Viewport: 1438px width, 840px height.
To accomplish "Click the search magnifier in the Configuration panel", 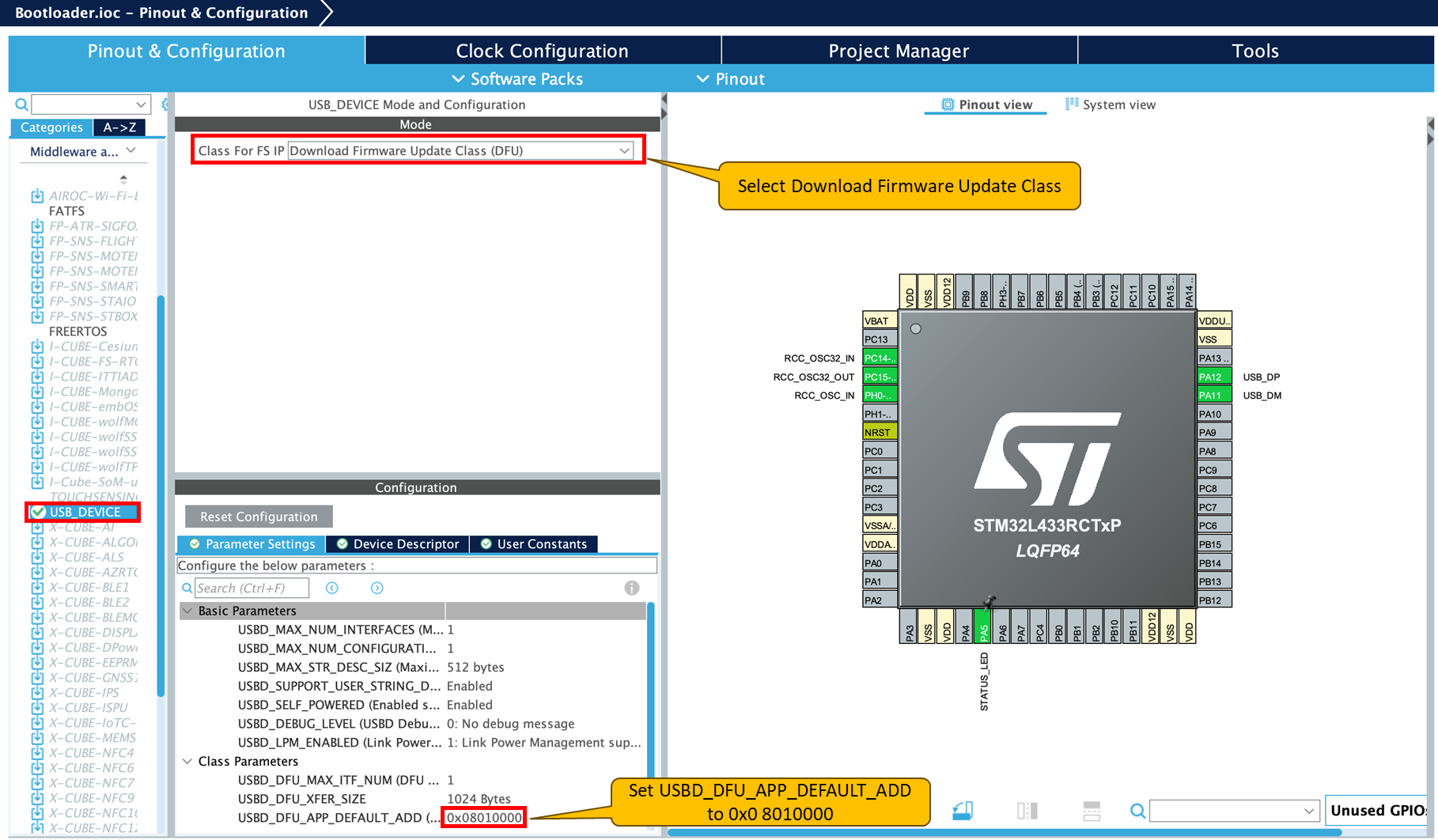I will (187, 588).
